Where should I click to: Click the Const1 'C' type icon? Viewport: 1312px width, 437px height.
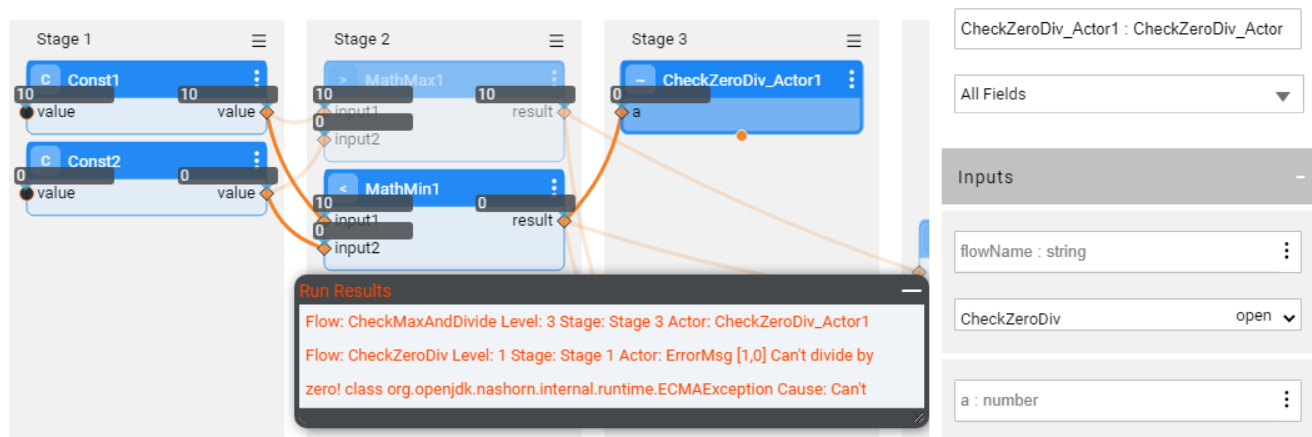(x=45, y=79)
